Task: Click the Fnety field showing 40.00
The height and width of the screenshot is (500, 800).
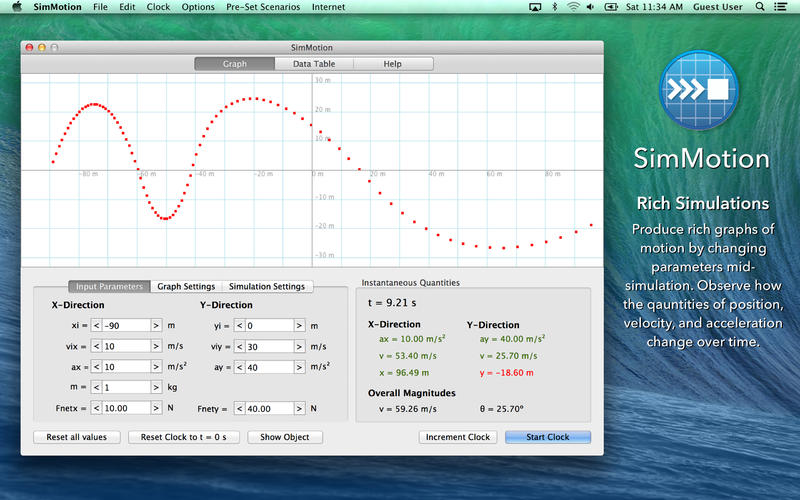Action: point(270,409)
